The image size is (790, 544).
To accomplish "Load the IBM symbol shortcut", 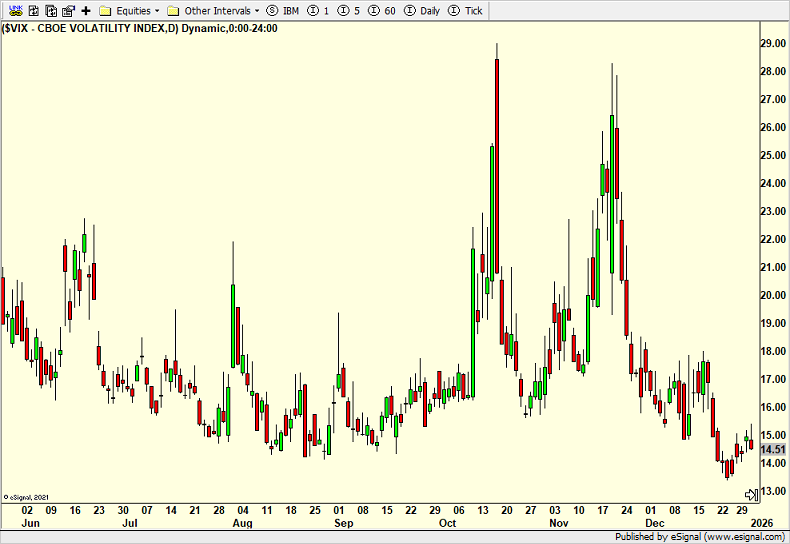I will coord(284,10).
